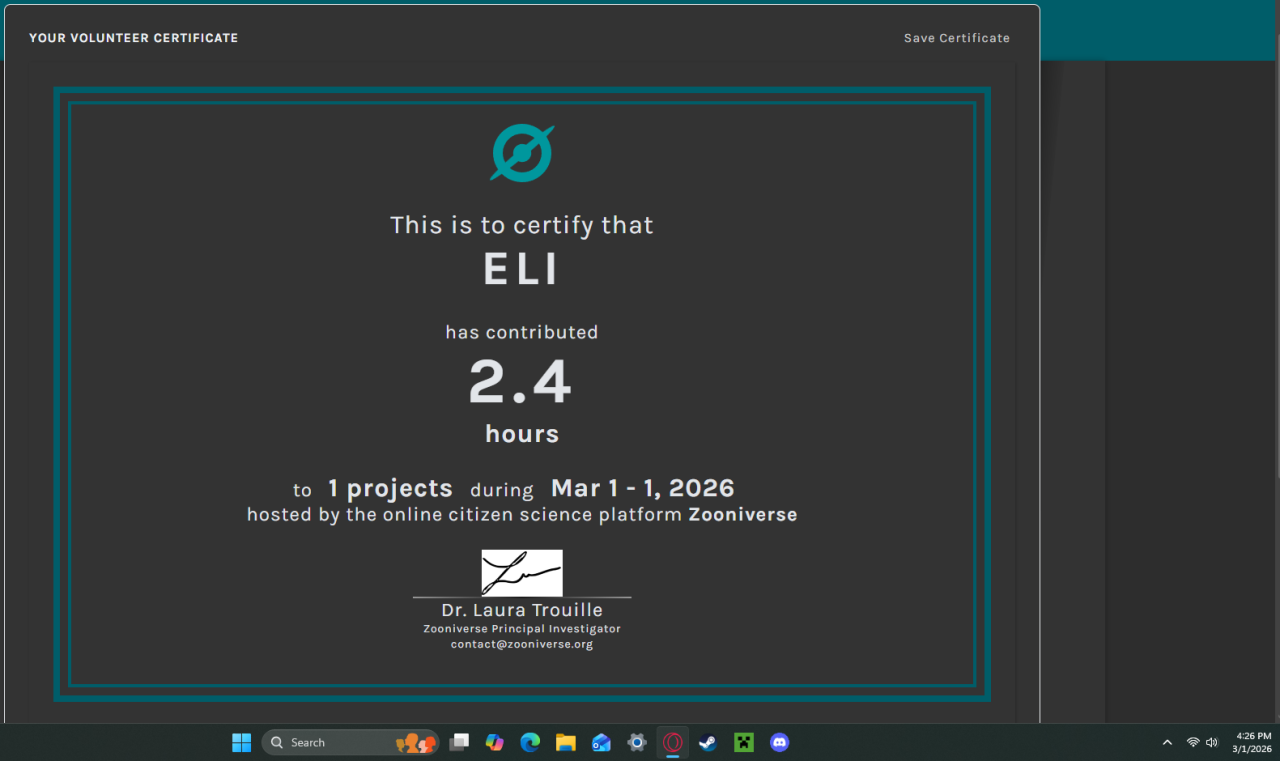Open Task View from the taskbar
Image resolution: width=1280 pixels, height=761 pixels.
(x=459, y=742)
